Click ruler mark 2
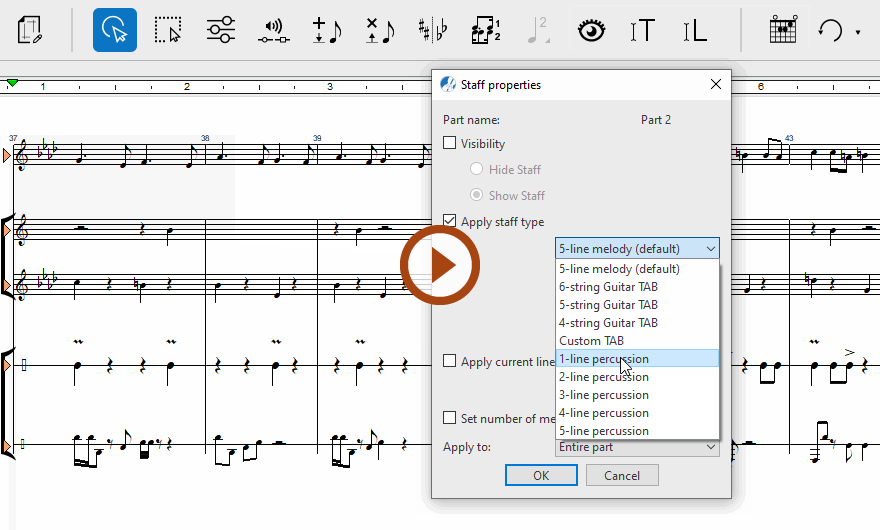The width and height of the screenshot is (880, 530). coord(186,86)
